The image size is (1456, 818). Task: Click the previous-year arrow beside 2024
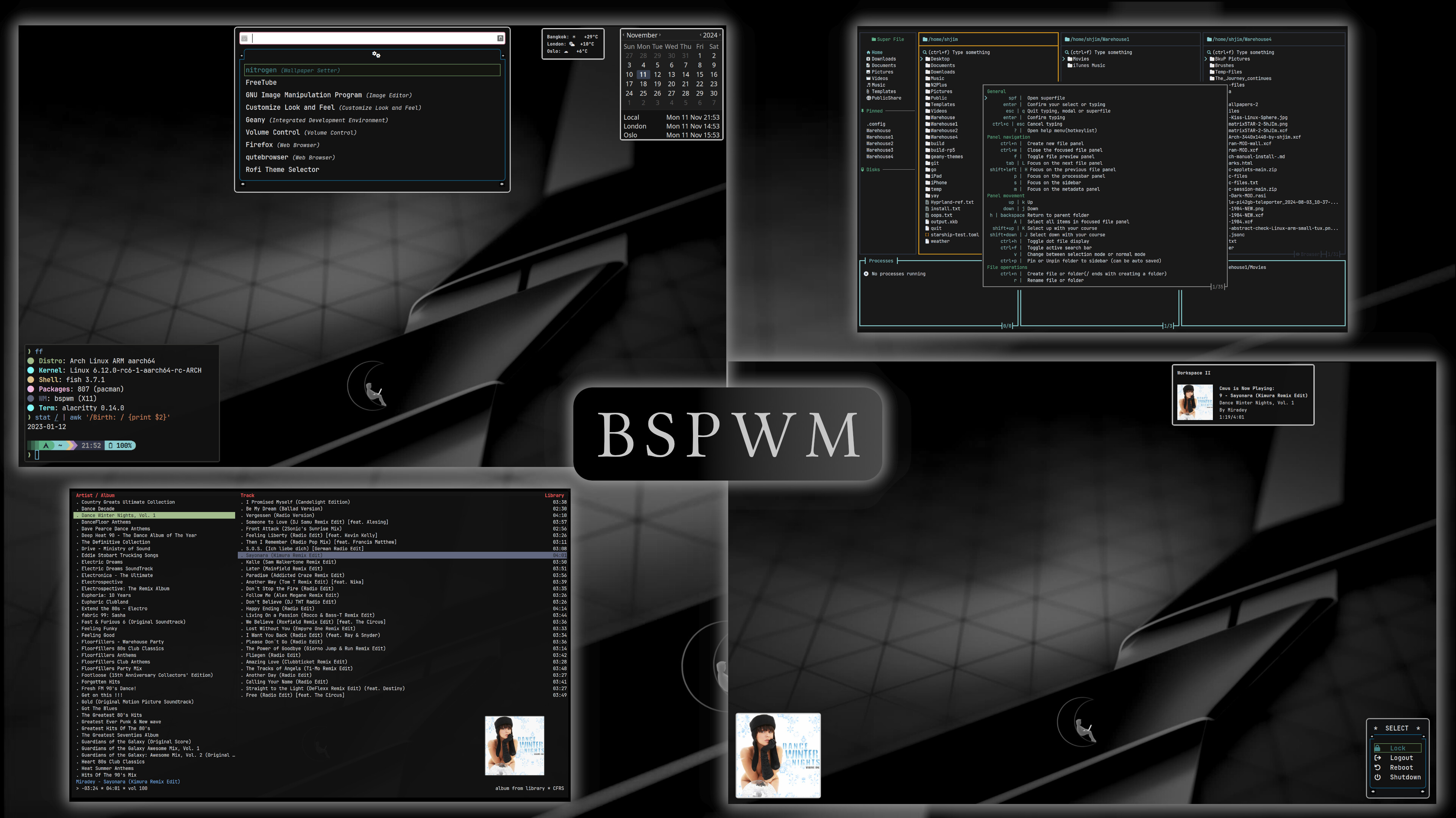[x=700, y=35]
